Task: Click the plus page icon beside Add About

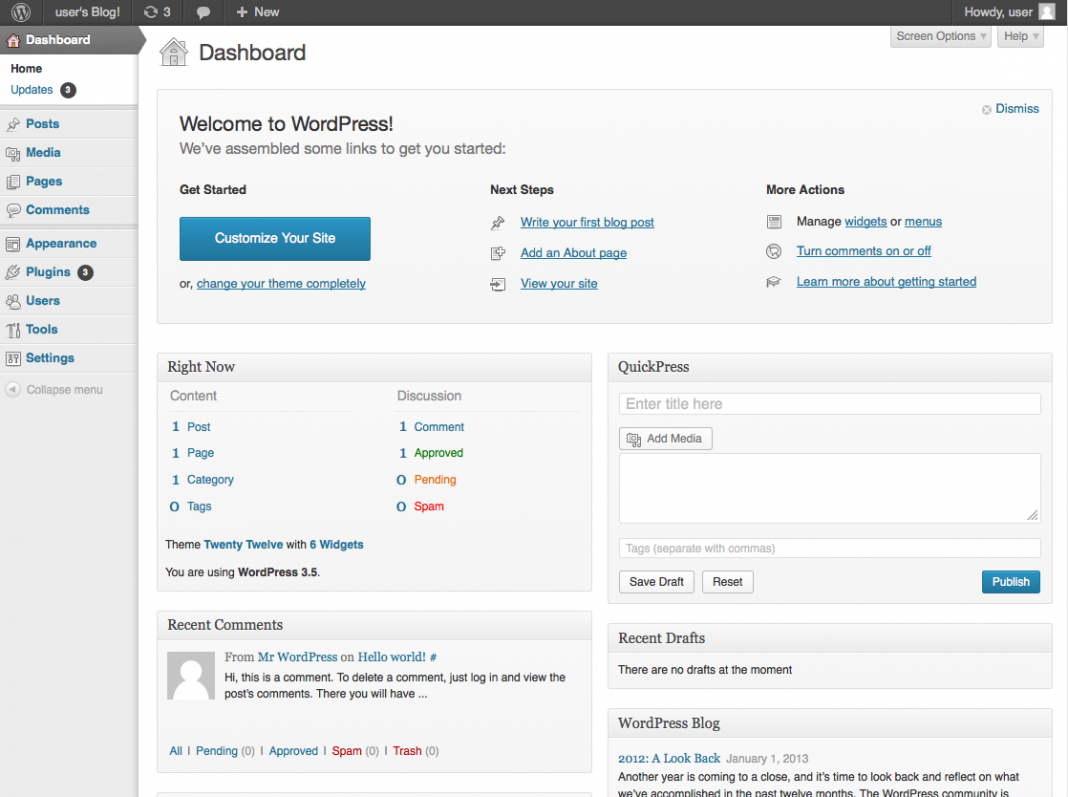Action: (x=498, y=253)
